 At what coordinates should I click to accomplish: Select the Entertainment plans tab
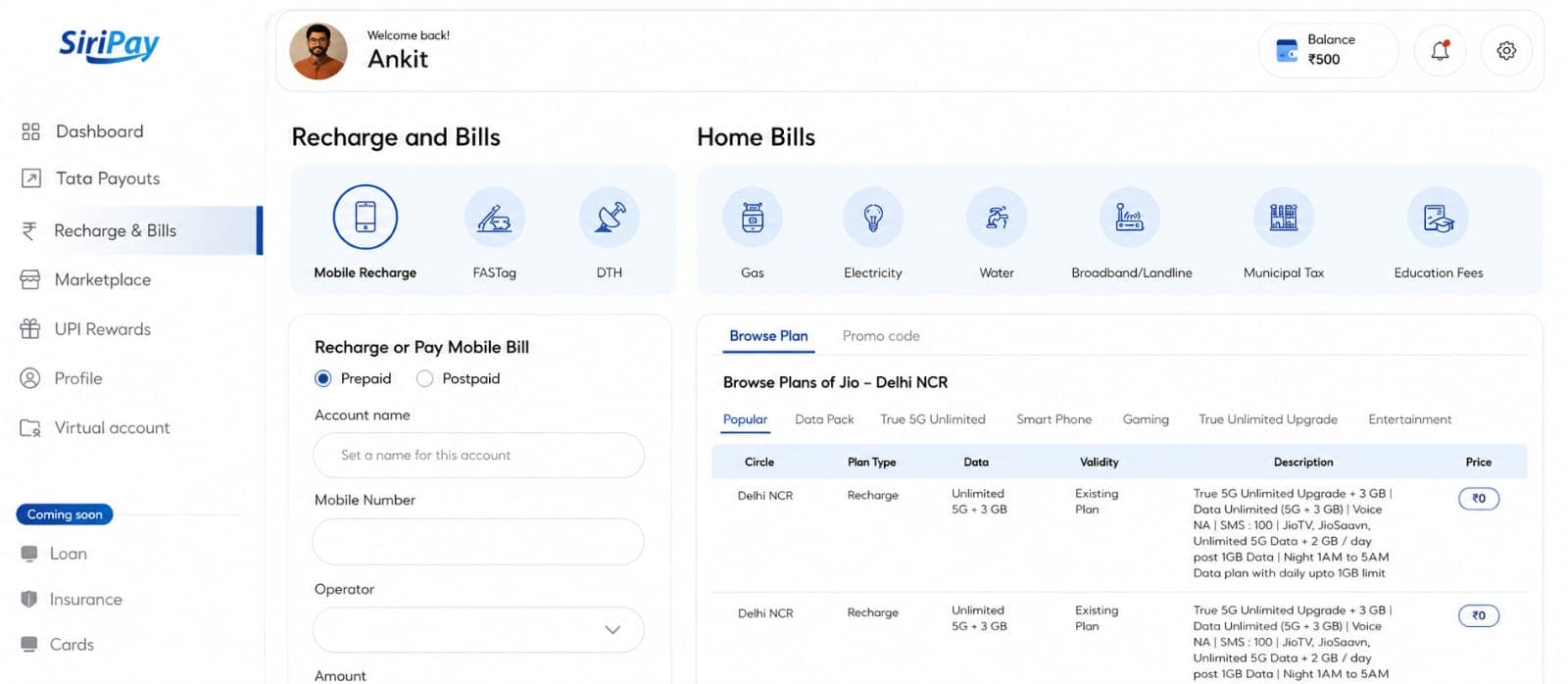tap(1409, 419)
